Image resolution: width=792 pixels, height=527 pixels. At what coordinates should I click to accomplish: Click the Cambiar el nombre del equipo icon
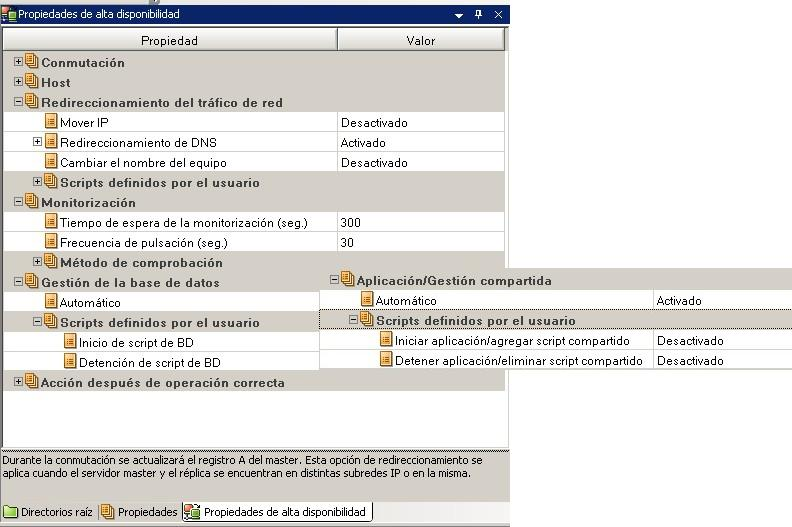pos(51,161)
